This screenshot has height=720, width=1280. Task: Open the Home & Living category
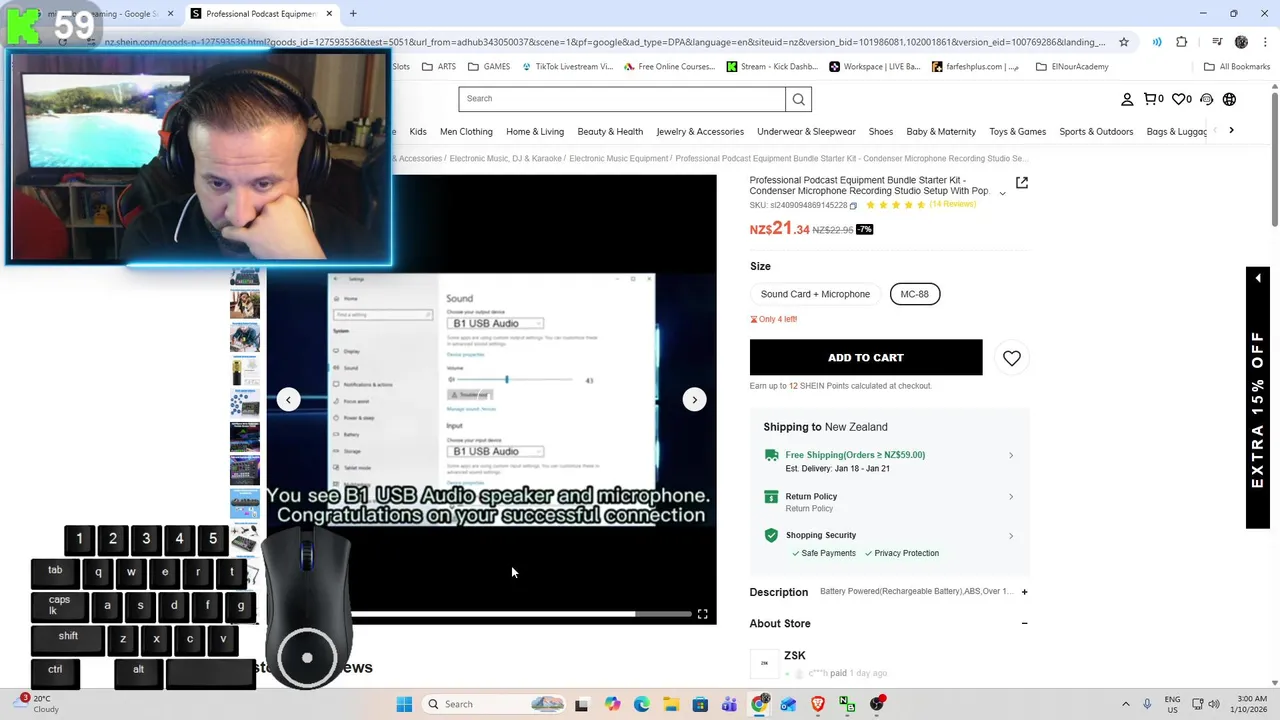(x=535, y=132)
